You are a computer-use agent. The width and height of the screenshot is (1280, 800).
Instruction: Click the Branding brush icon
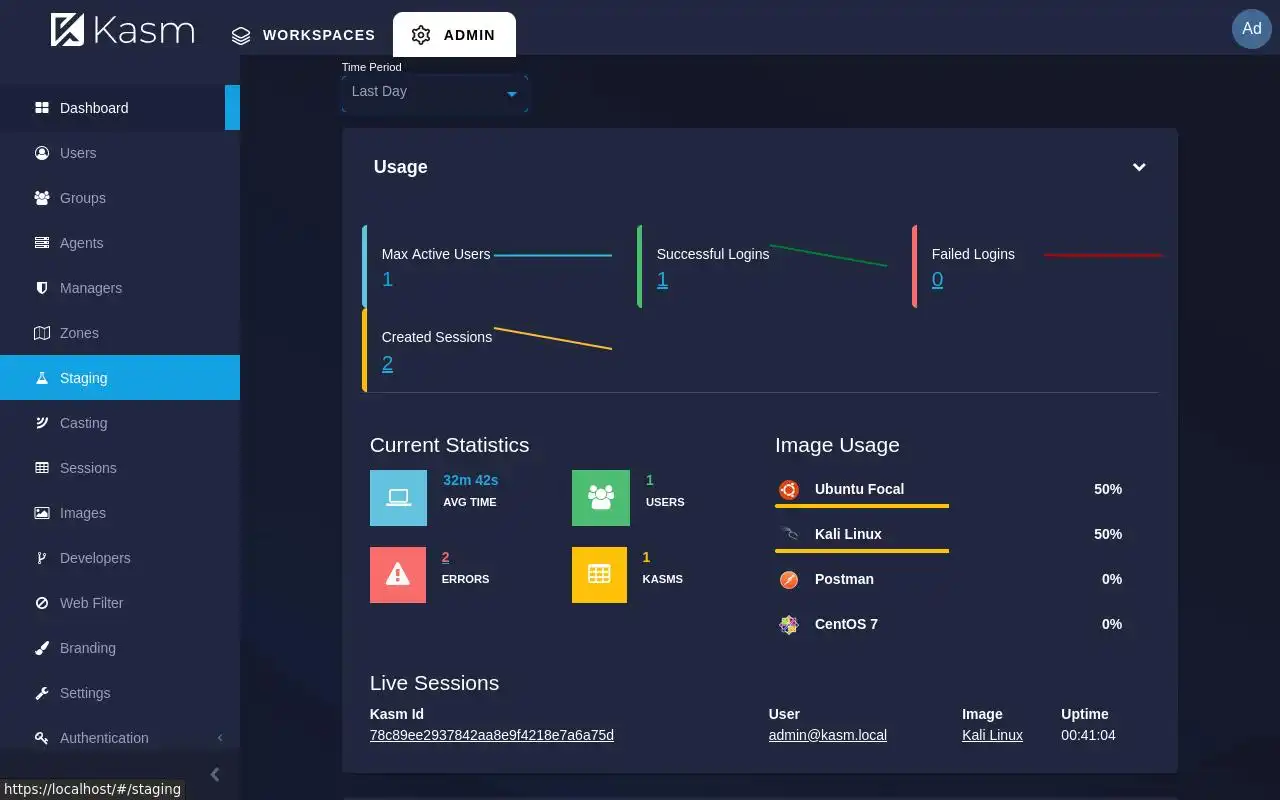42,648
